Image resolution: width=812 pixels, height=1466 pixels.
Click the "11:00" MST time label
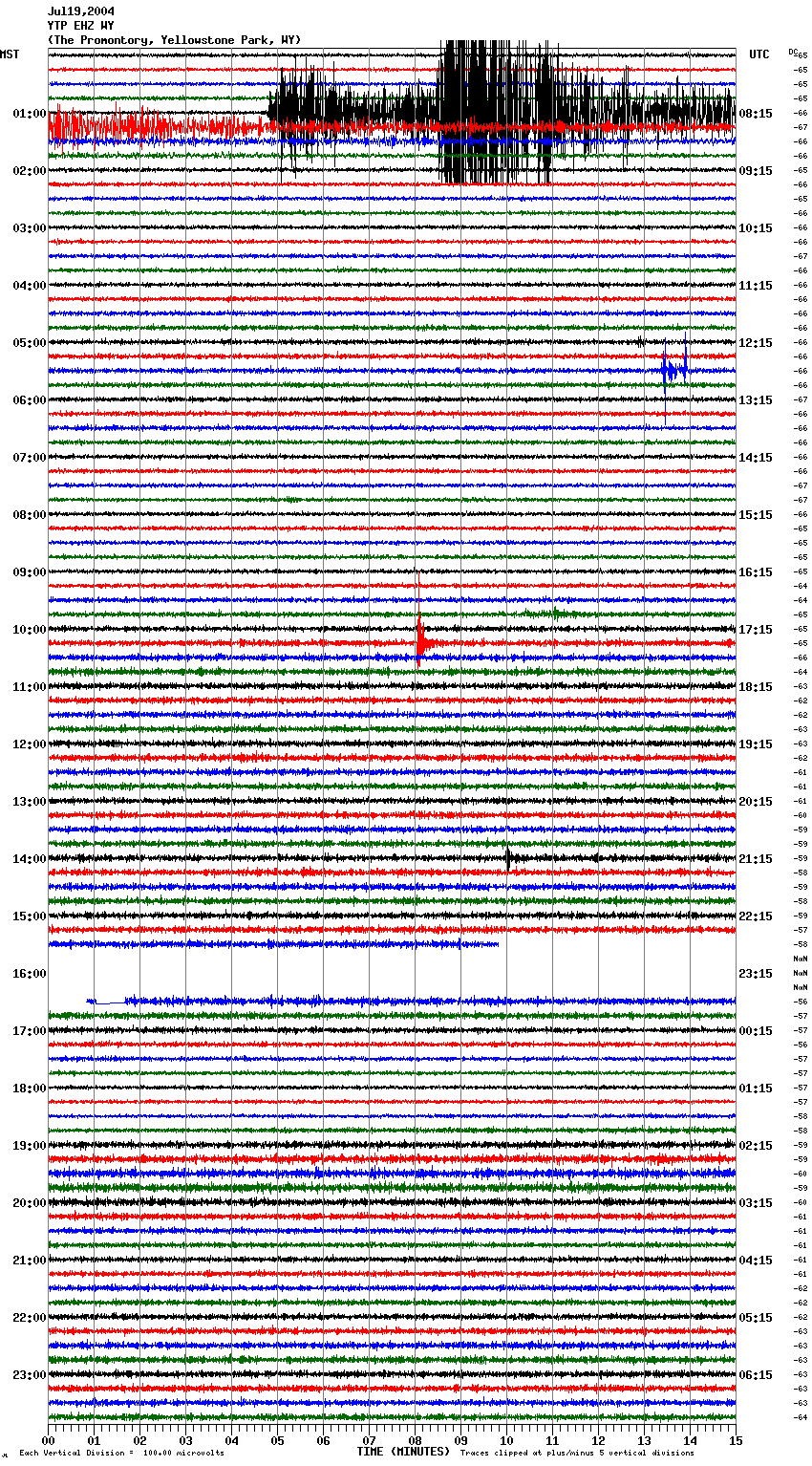click(30, 686)
